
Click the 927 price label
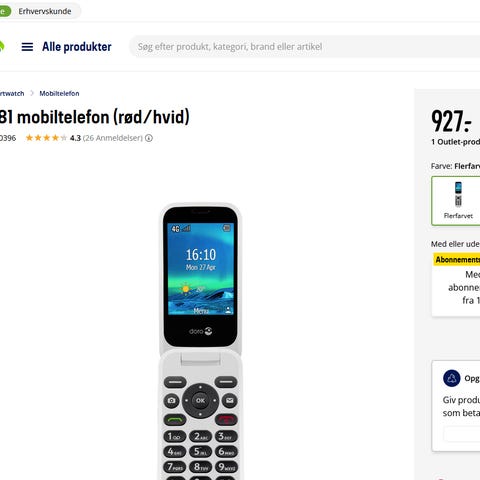tap(451, 121)
